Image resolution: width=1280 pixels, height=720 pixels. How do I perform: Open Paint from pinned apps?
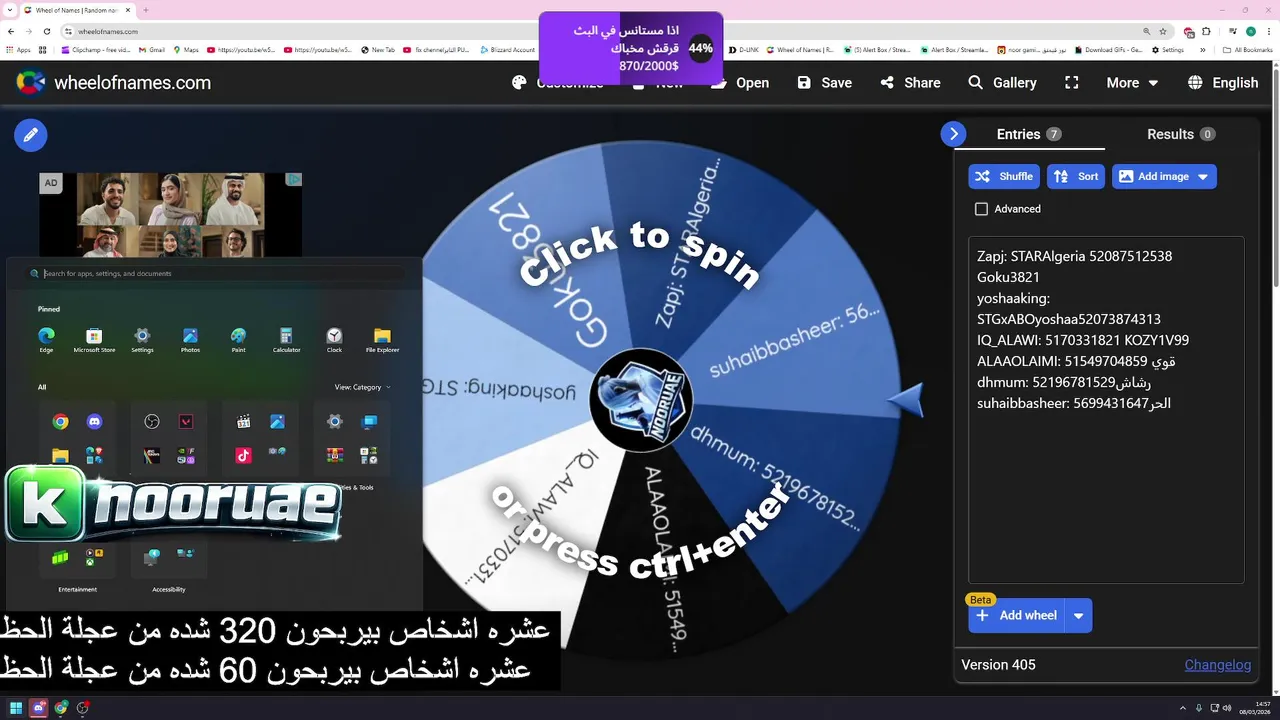238,340
